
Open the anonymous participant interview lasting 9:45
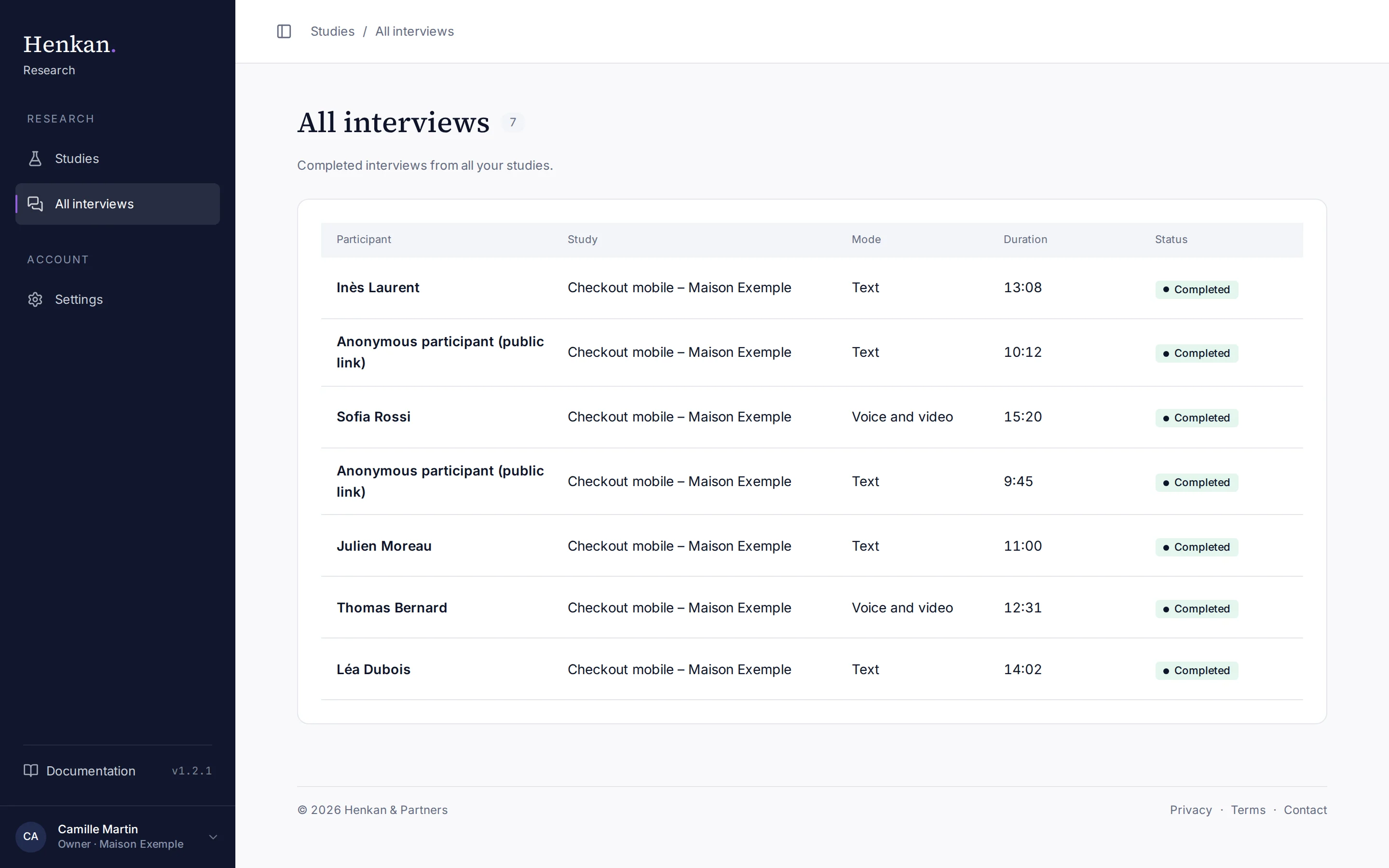[812, 482]
